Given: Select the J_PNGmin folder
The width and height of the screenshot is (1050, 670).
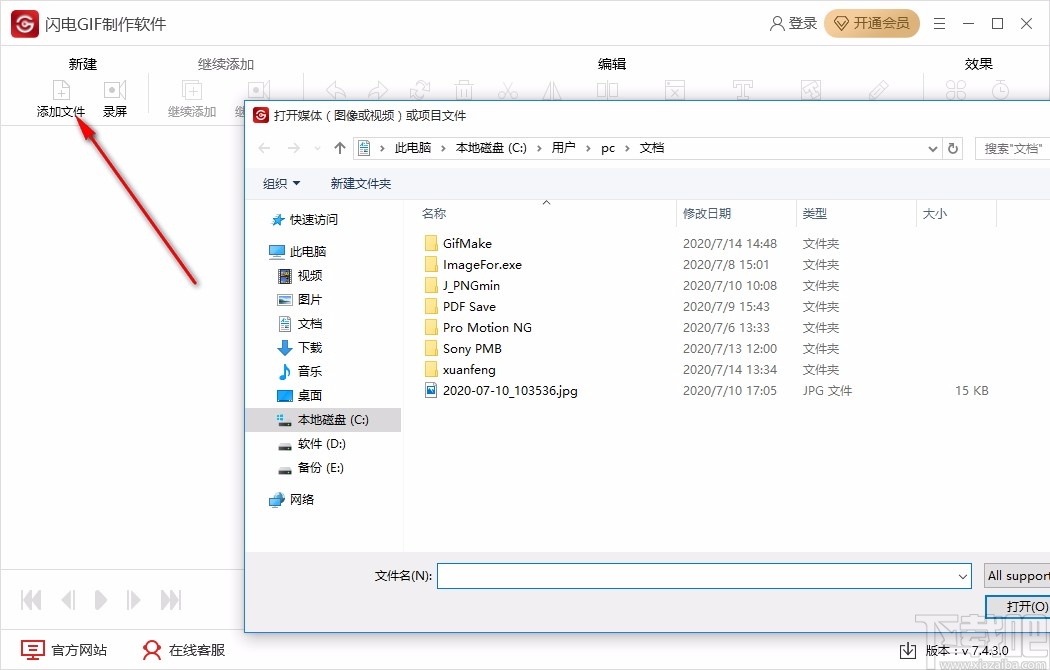Looking at the screenshot, I should point(462,286).
